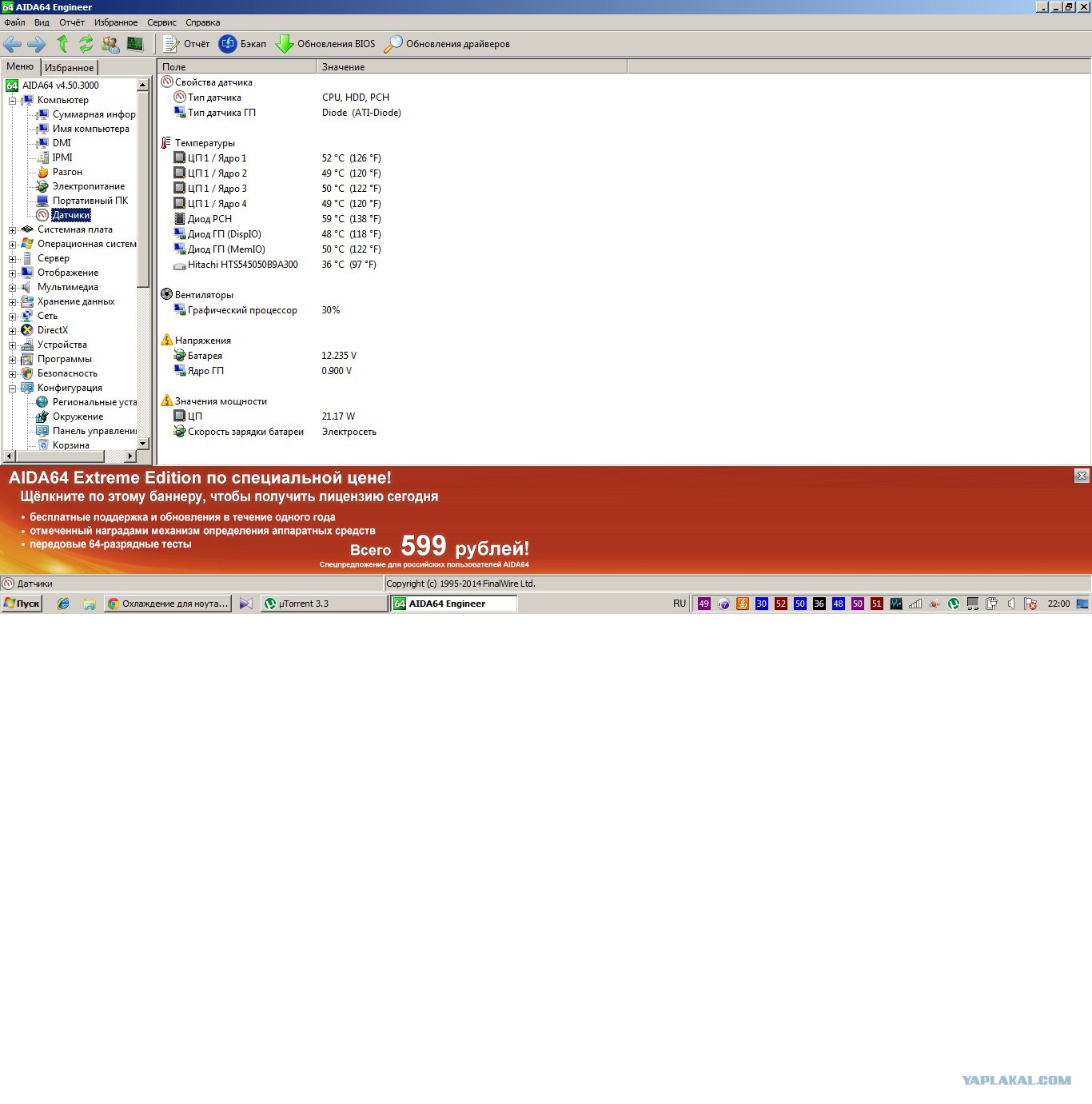Sort by the Значение column header
The width and height of the screenshot is (1092, 1104).
click(472, 67)
